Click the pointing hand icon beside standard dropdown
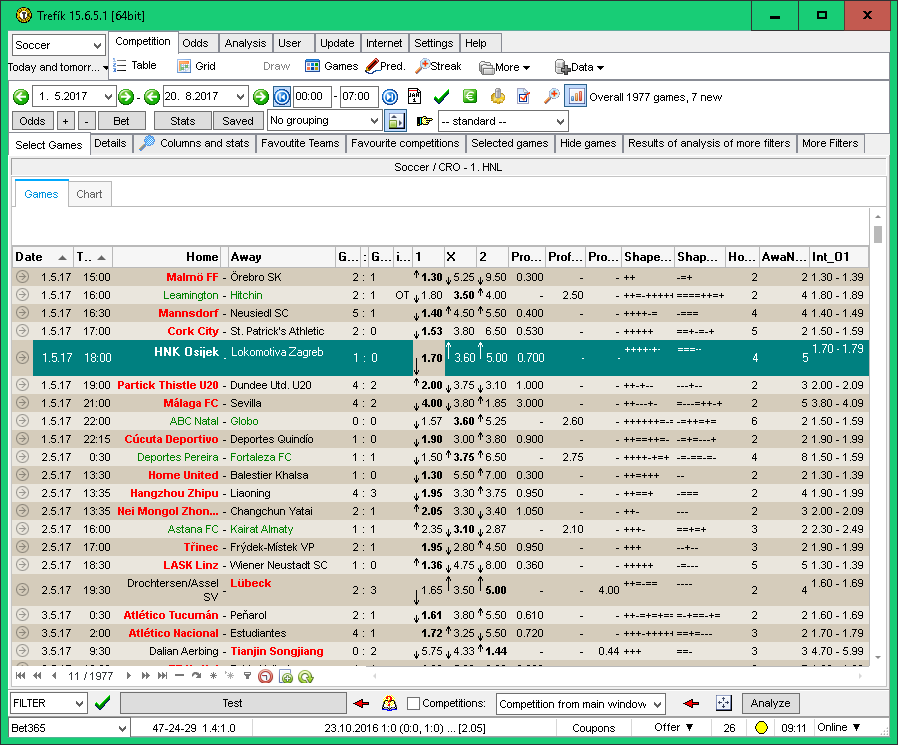 424,121
